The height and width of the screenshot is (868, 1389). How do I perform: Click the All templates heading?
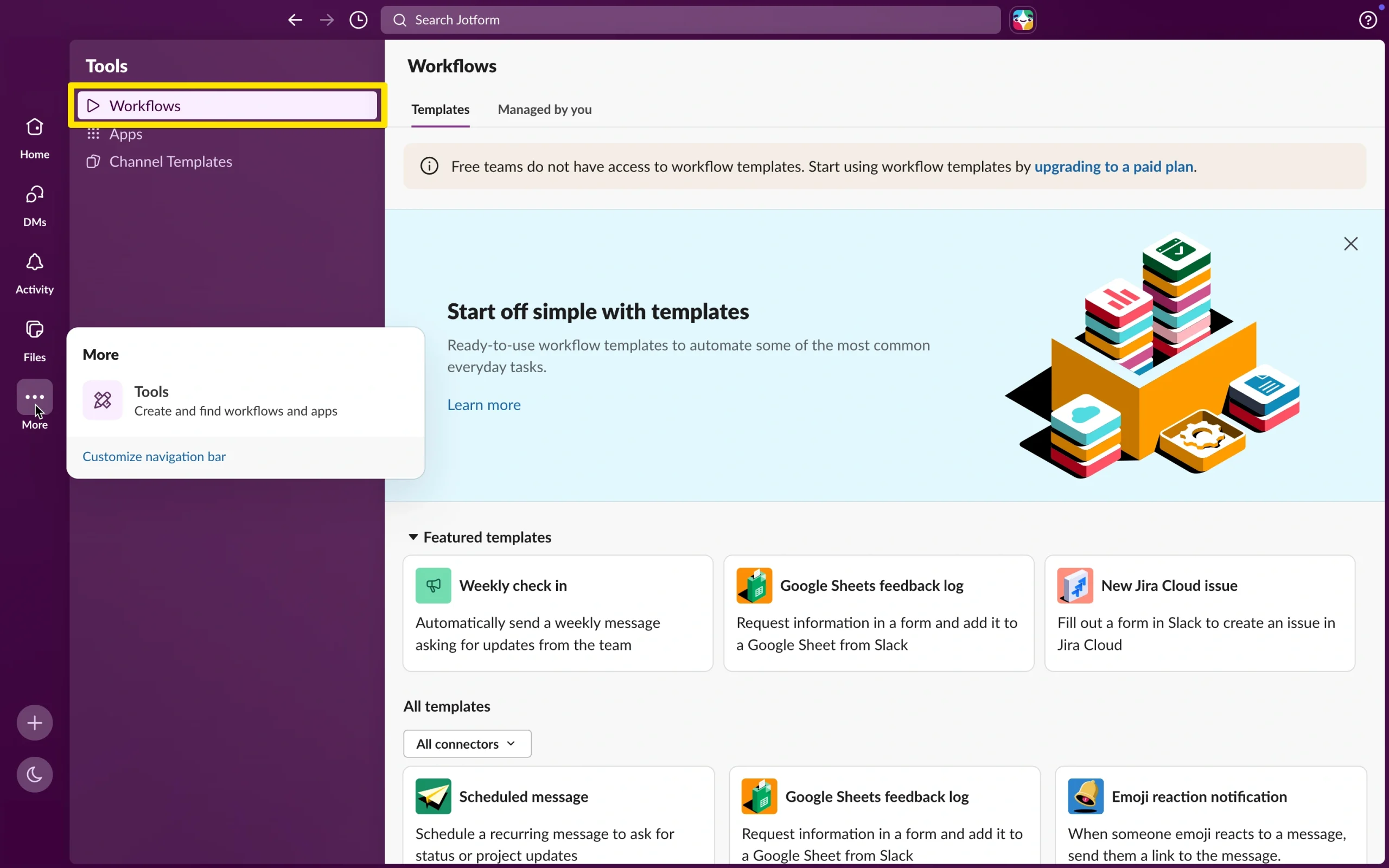[447, 706]
